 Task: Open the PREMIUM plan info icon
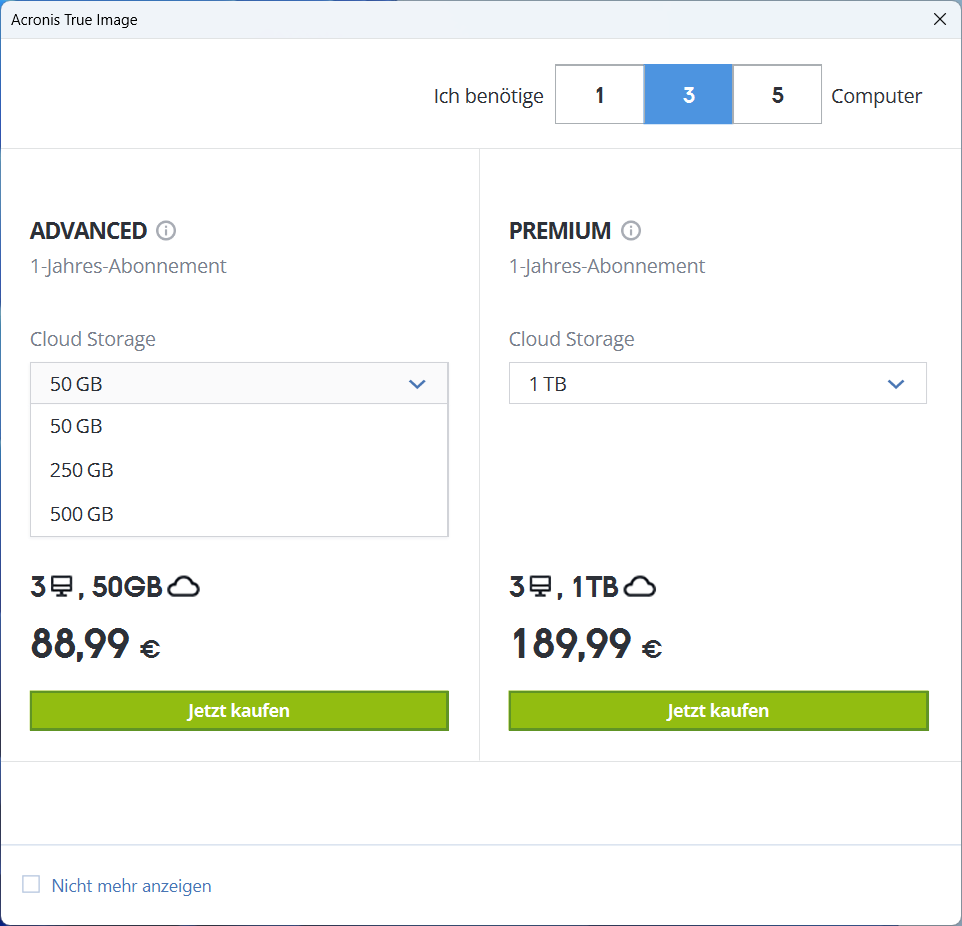click(631, 231)
